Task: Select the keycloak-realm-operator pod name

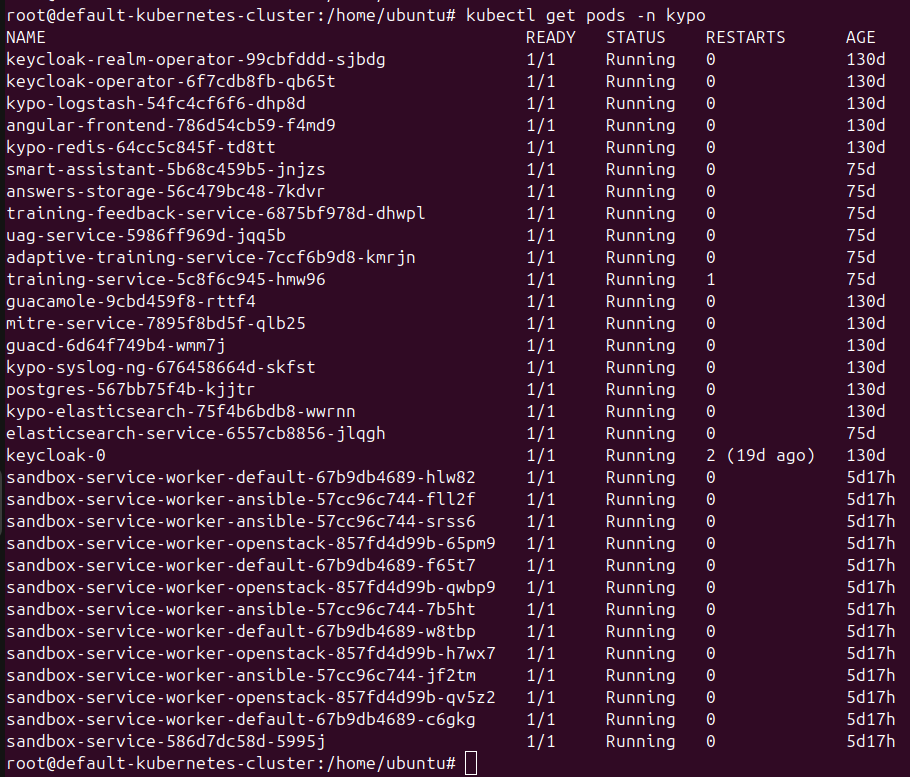Action: click(195, 60)
